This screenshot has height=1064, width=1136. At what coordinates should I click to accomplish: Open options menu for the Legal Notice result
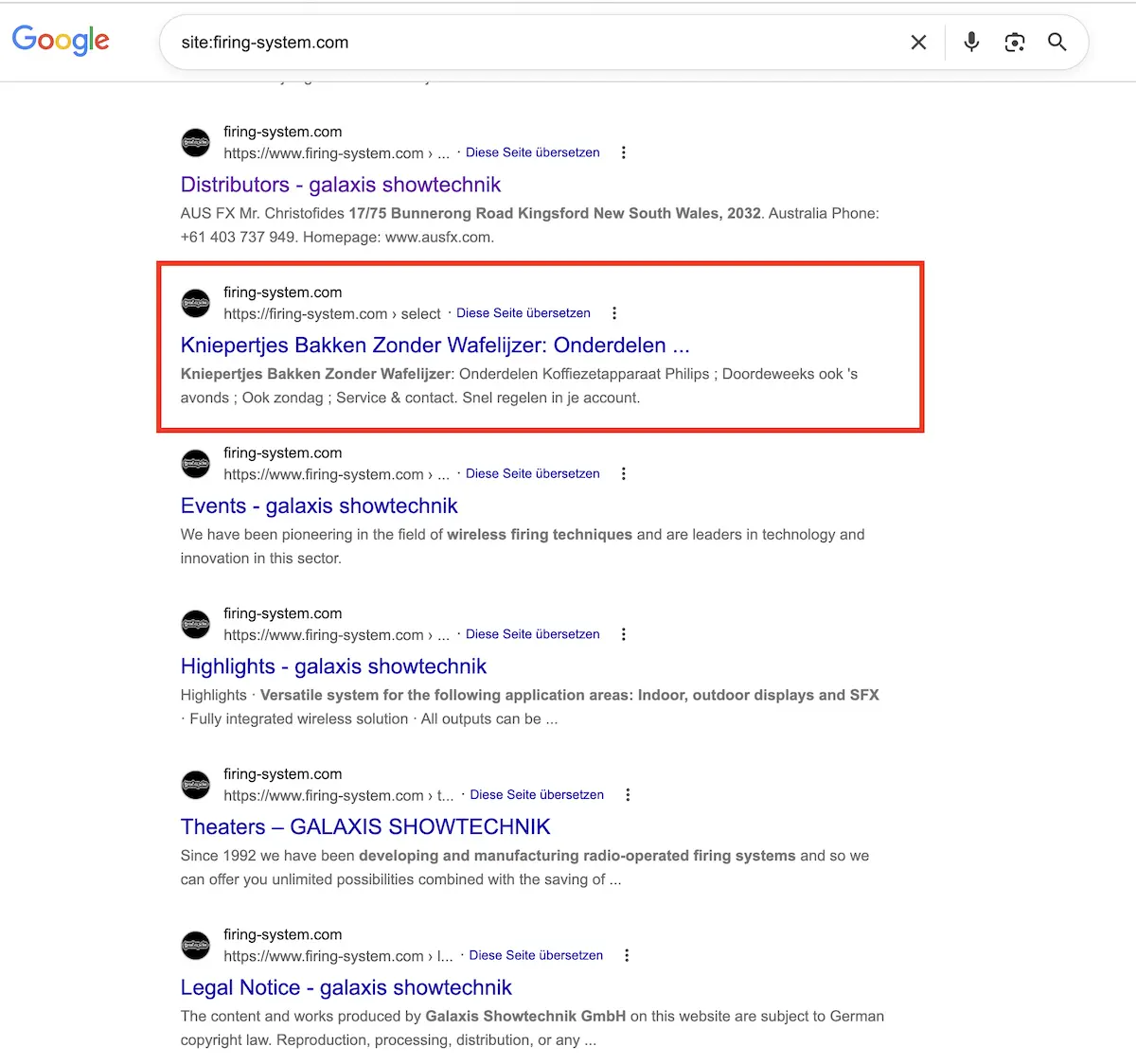pyautogui.click(x=628, y=955)
